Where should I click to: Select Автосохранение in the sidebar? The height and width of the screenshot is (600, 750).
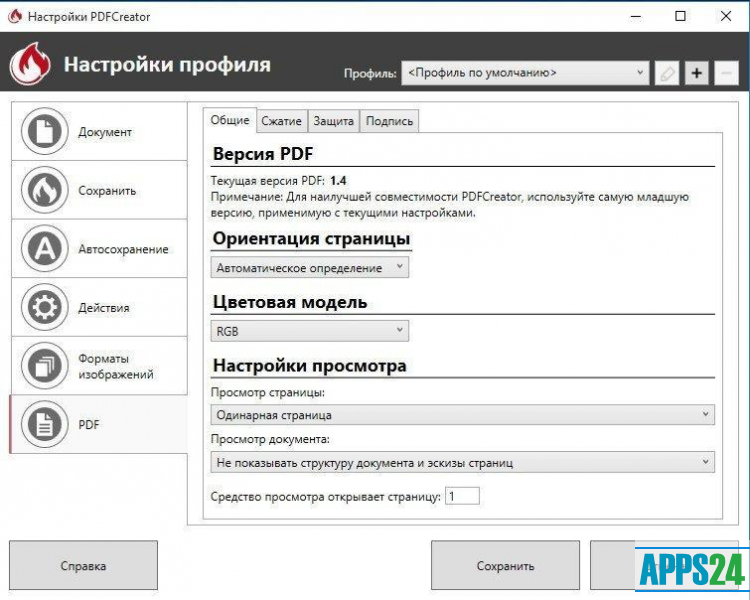[99, 249]
